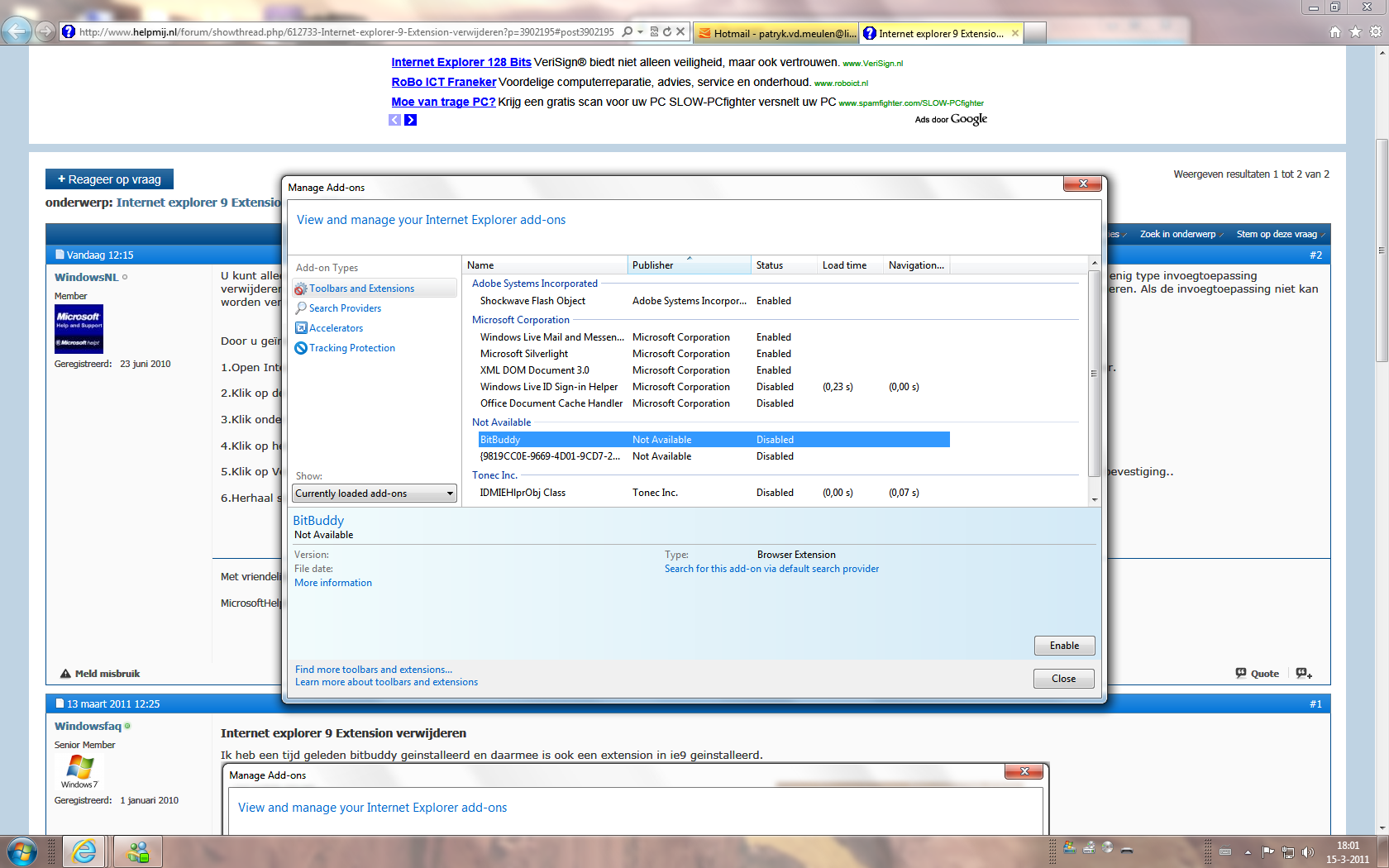1389x868 pixels.
Task: Close the Internet explorer 9 Extension tab
Action: pos(1015,33)
